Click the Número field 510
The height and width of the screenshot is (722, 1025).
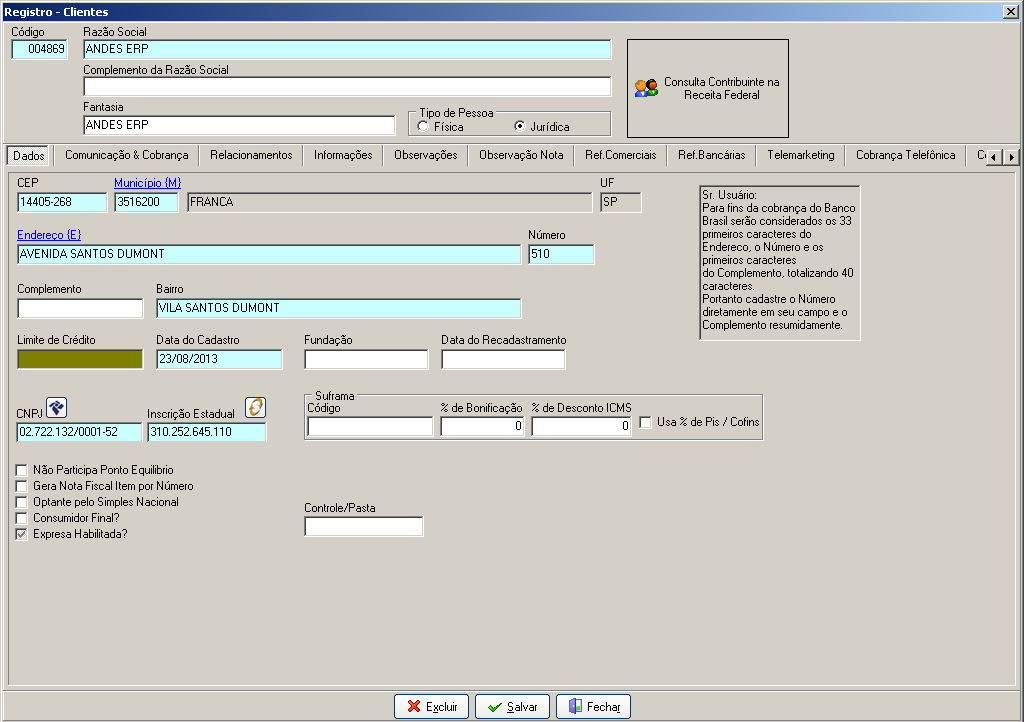pos(562,254)
